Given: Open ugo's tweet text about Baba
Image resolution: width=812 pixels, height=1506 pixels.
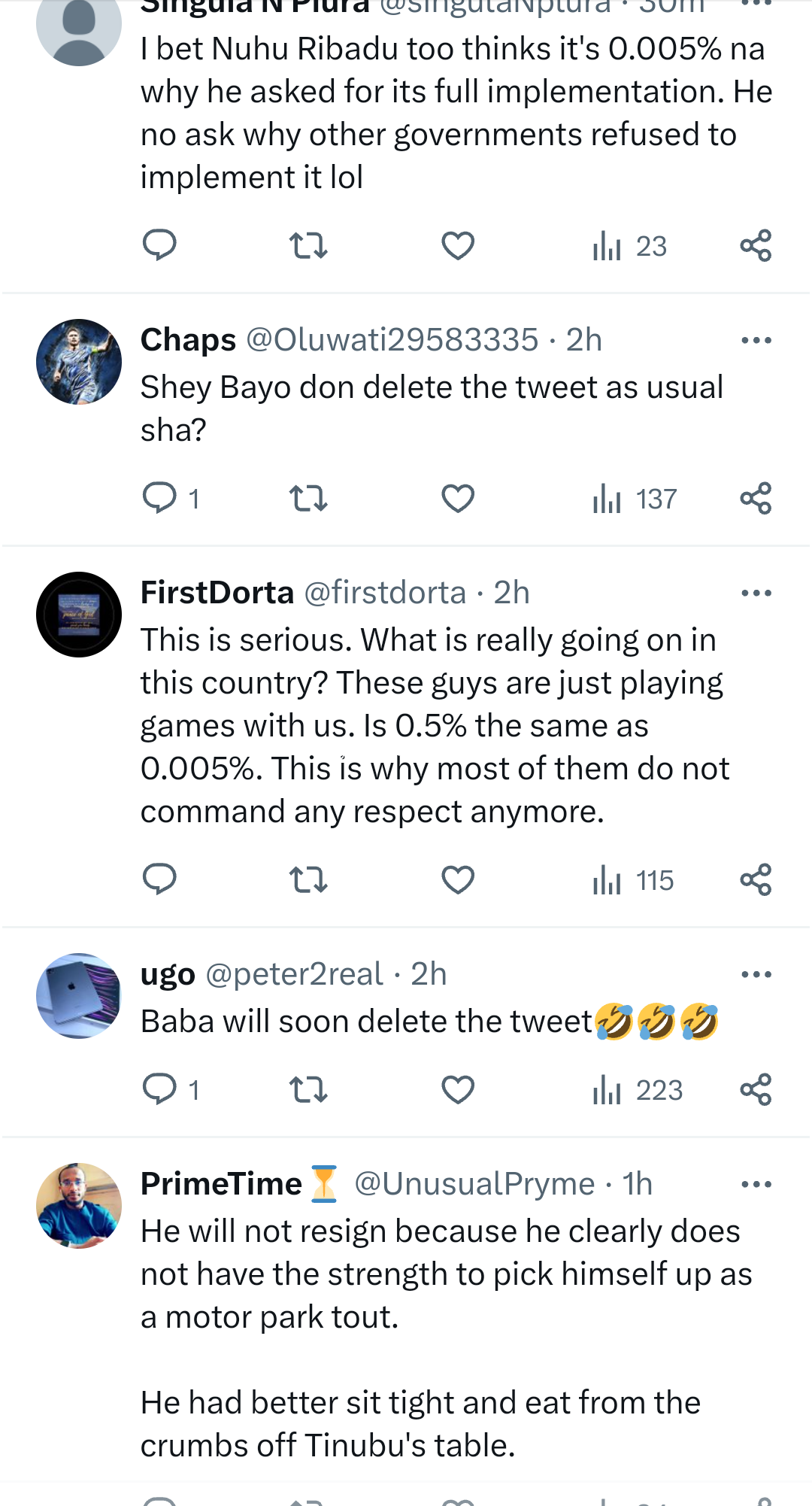Looking at the screenshot, I should (x=367, y=1022).
